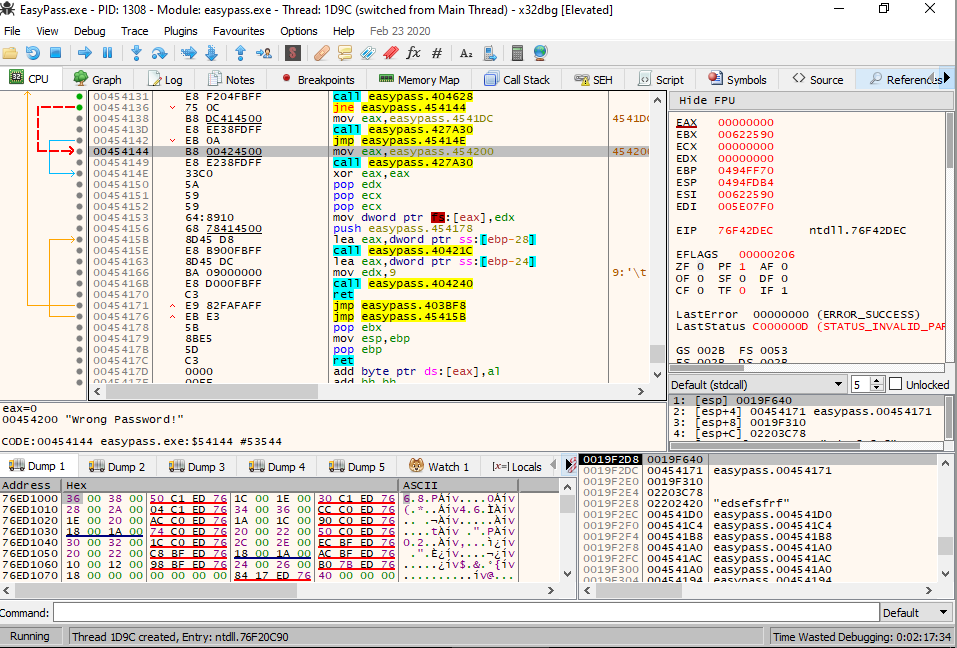The height and width of the screenshot is (648, 957).
Task: Toggle breakpoint at address 0045417C
Action: tap(79, 360)
